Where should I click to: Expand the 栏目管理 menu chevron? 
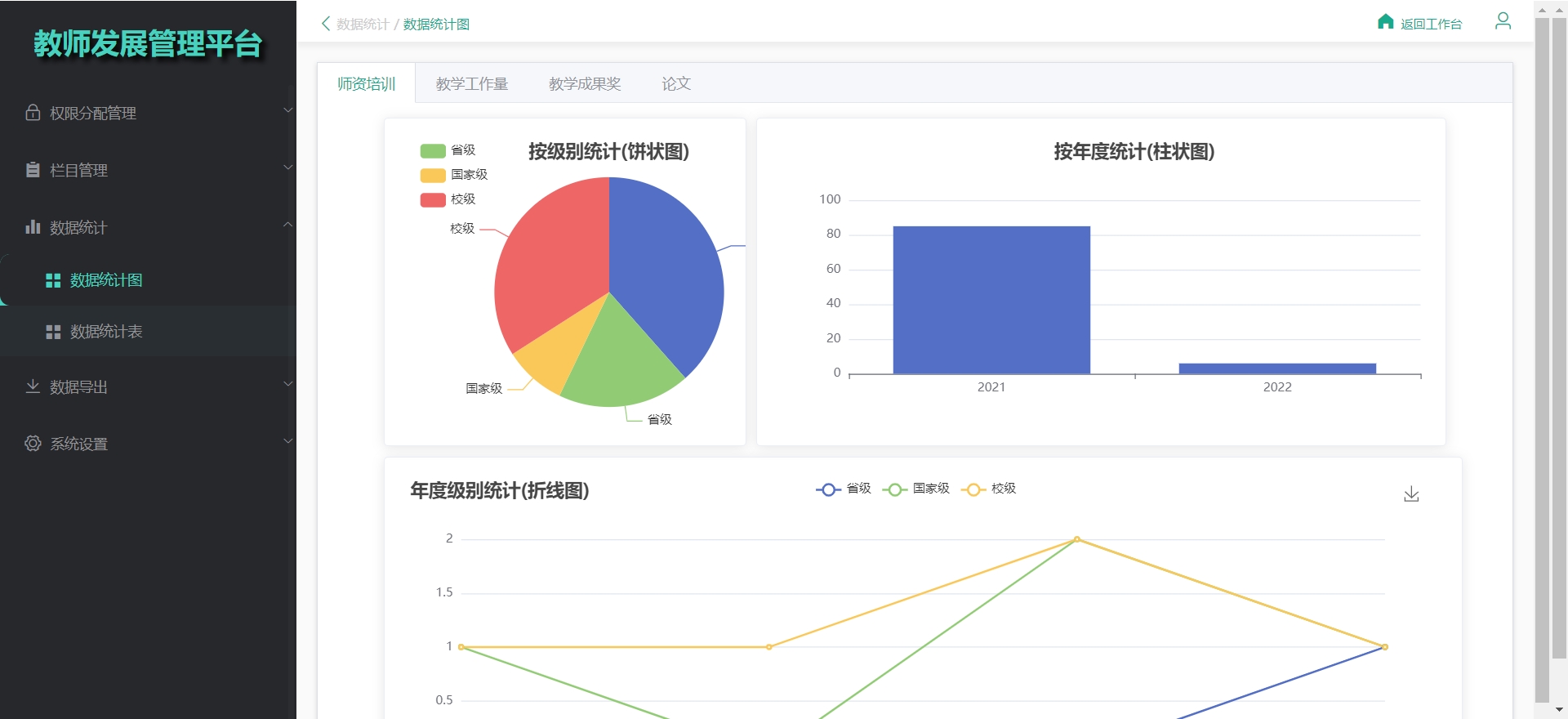287,167
